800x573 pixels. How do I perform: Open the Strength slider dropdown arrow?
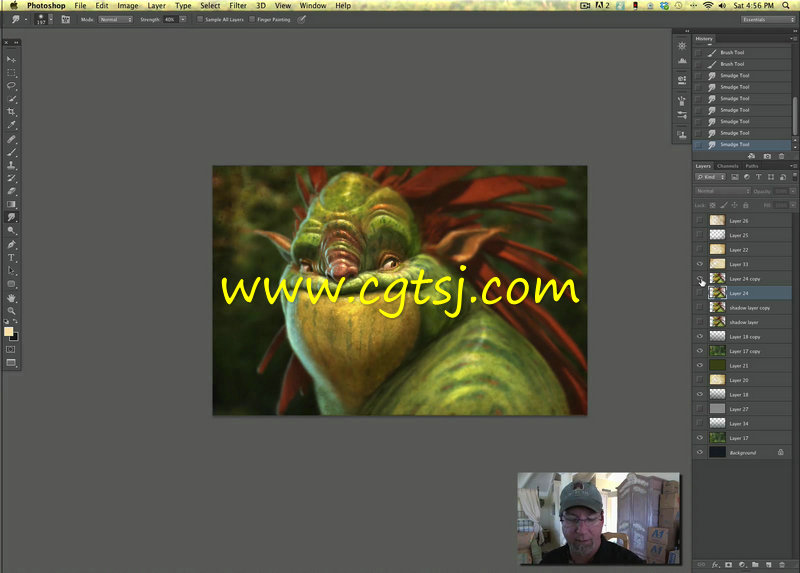point(183,19)
